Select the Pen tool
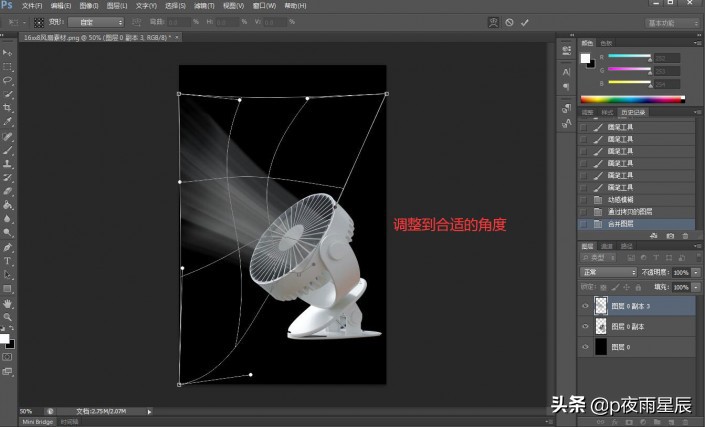705x427 pixels. click(x=7, y=247)
